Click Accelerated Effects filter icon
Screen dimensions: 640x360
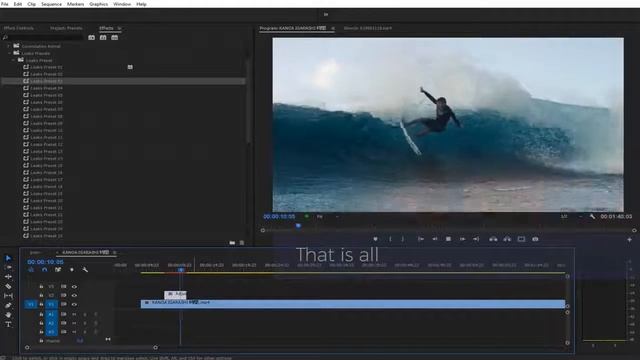coord(91,38)
